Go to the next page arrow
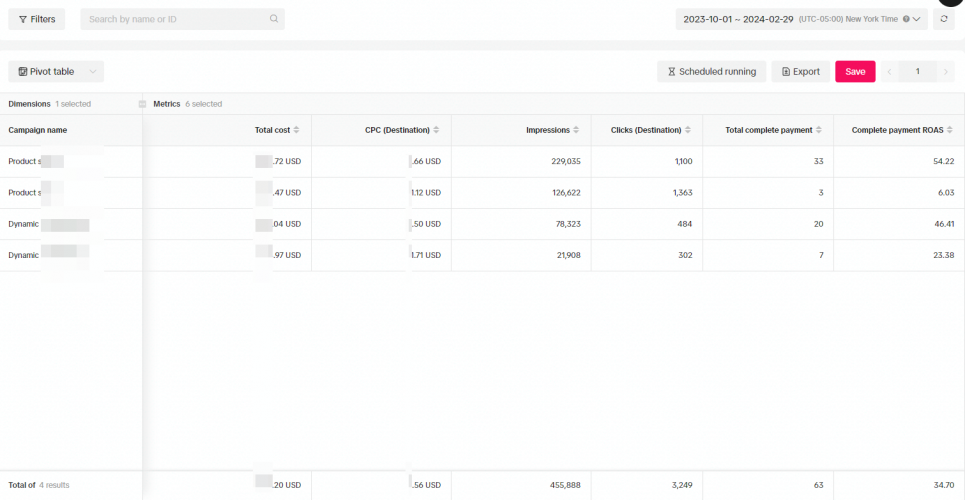965x500 pixels. (x=946, y=72)
